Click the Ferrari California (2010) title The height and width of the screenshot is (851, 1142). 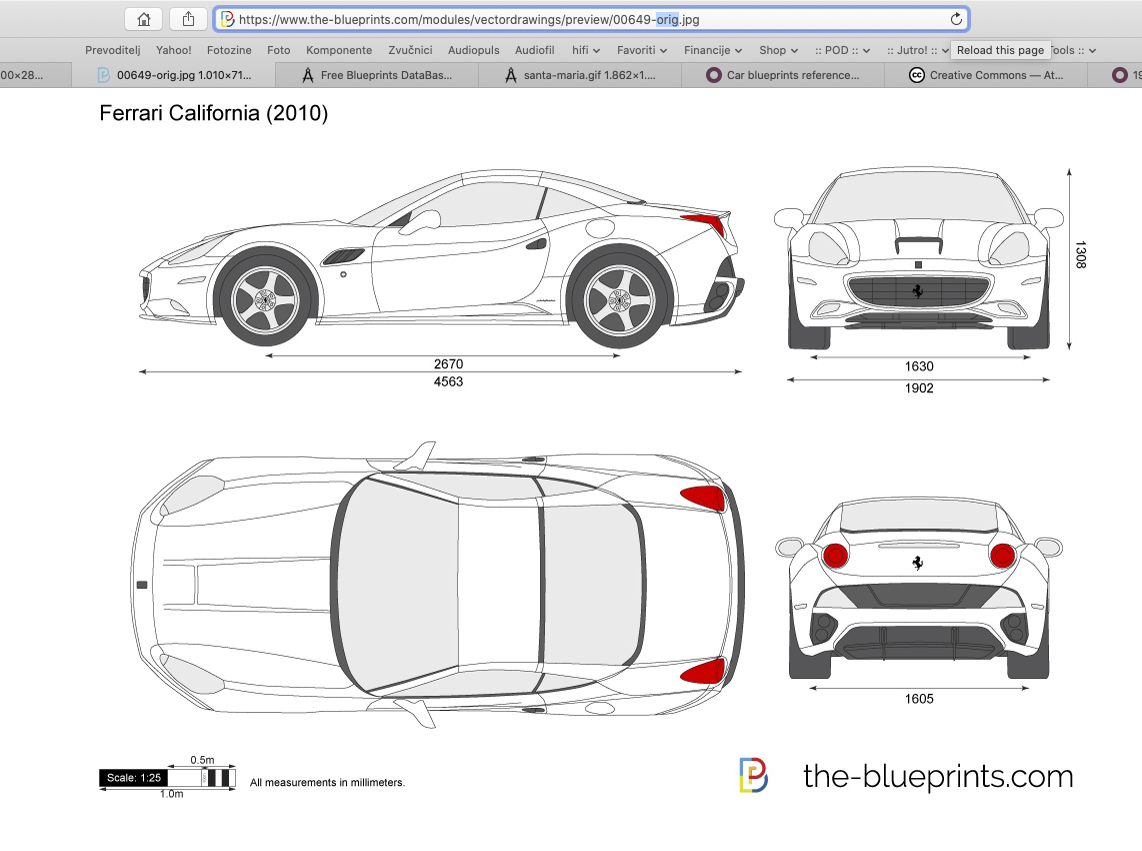[x=213, y=113]
